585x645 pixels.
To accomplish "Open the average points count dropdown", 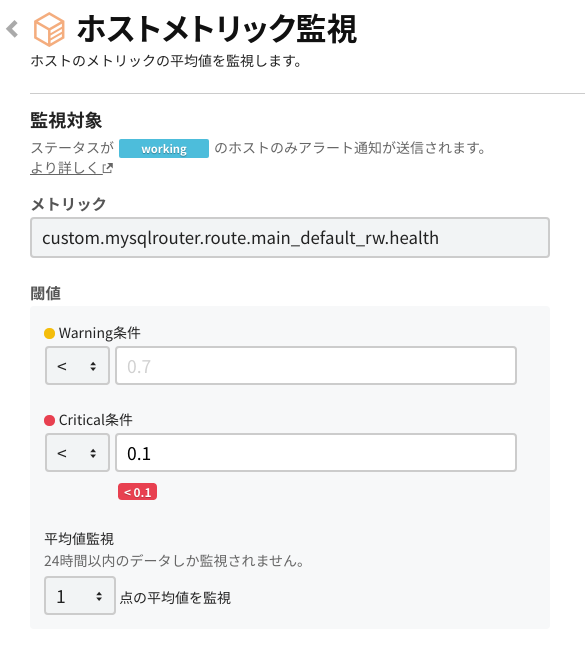I will coord(80,596).
